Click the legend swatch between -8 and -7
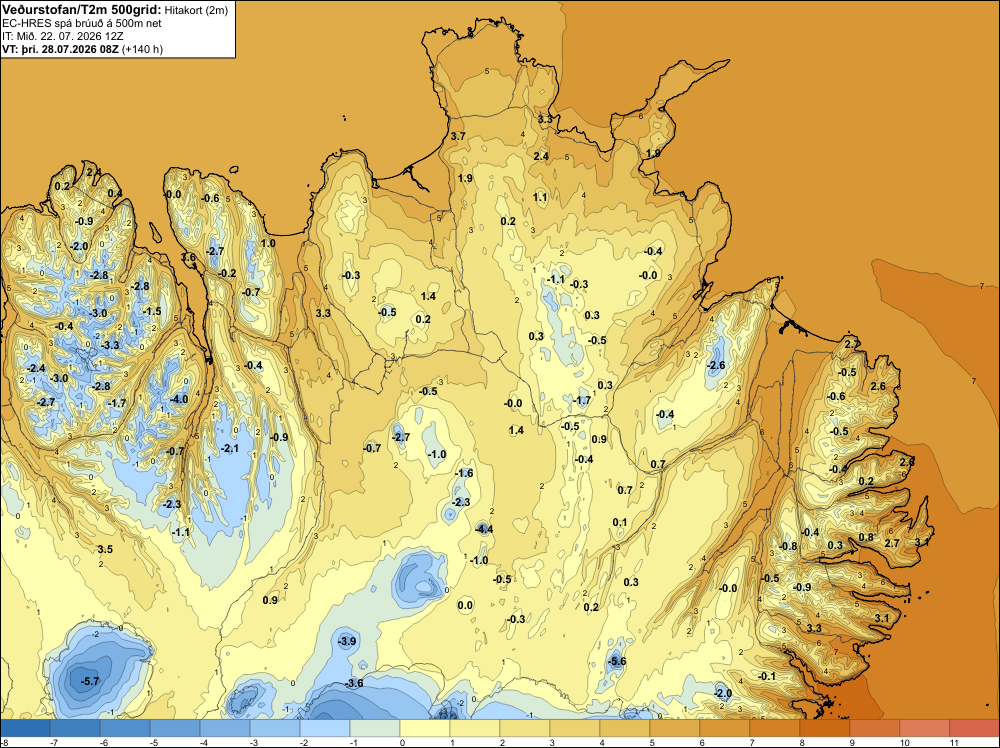 (x=26, y=728)
